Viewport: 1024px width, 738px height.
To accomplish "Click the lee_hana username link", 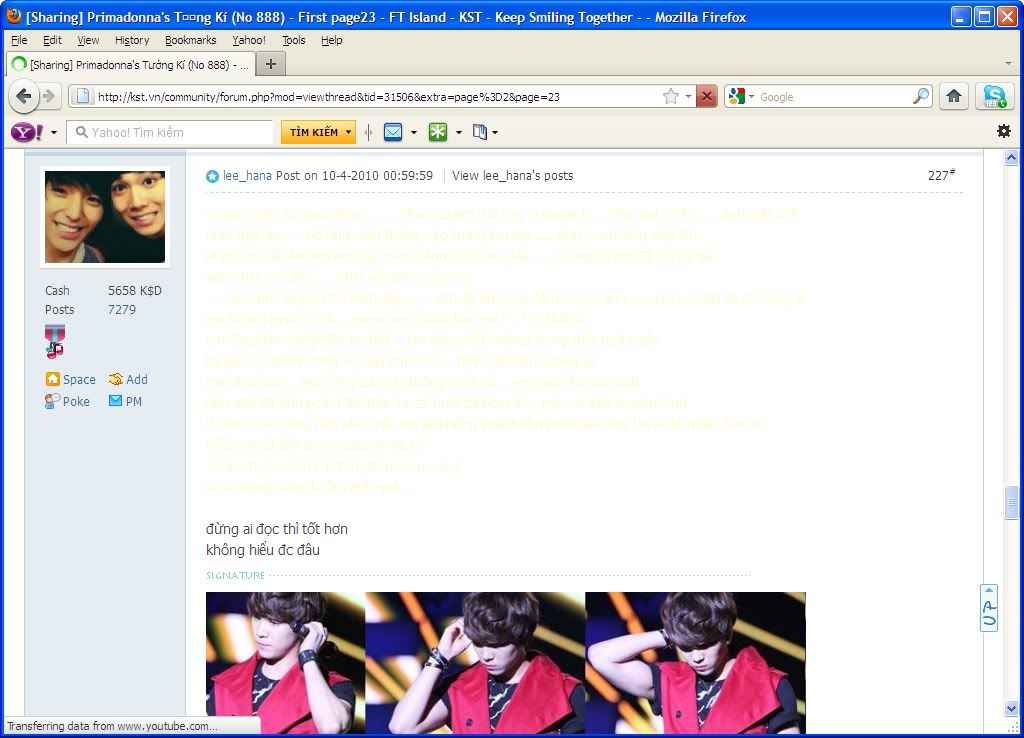I will 247,176.
